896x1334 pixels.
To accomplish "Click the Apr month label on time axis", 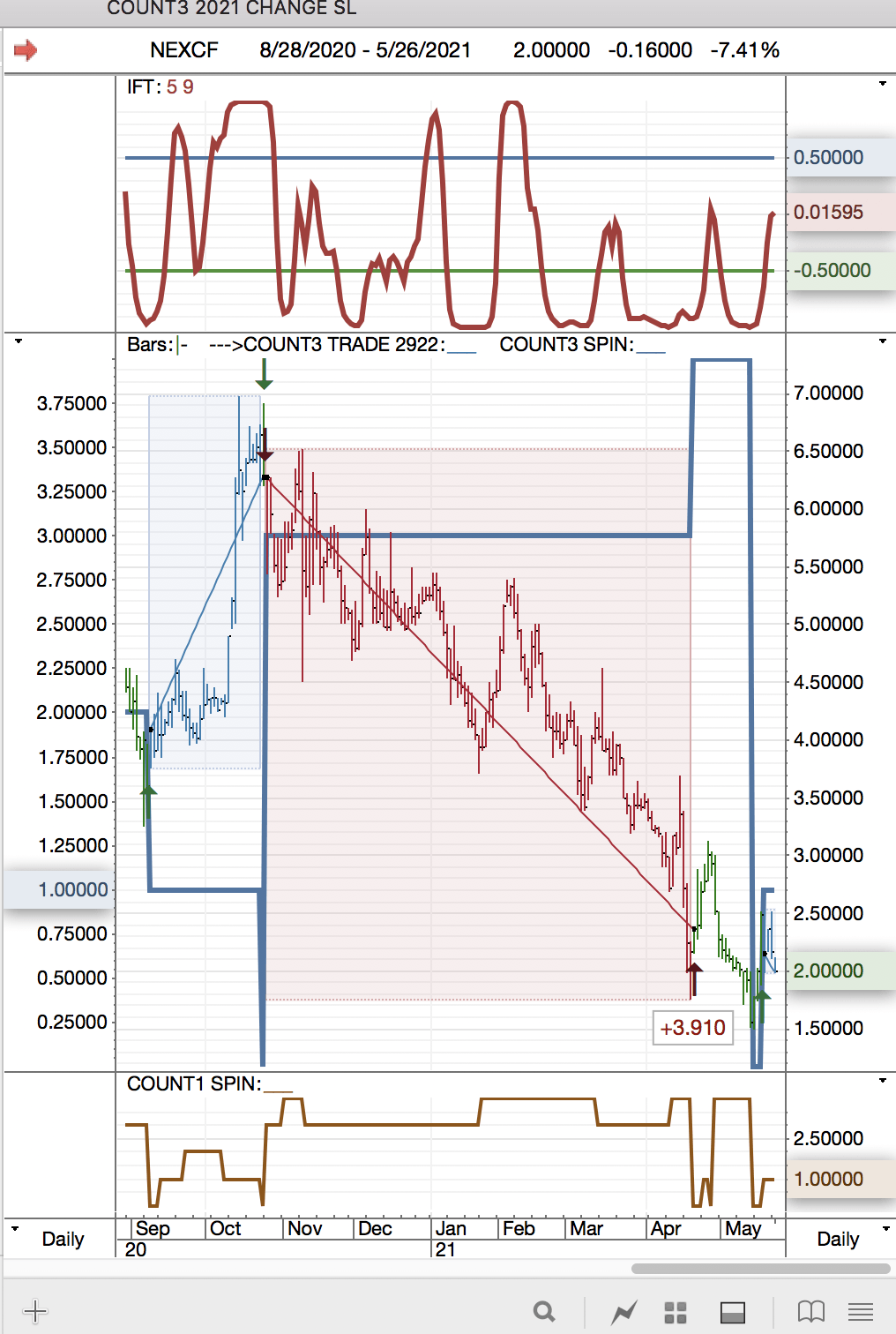I will (666, 1228).
